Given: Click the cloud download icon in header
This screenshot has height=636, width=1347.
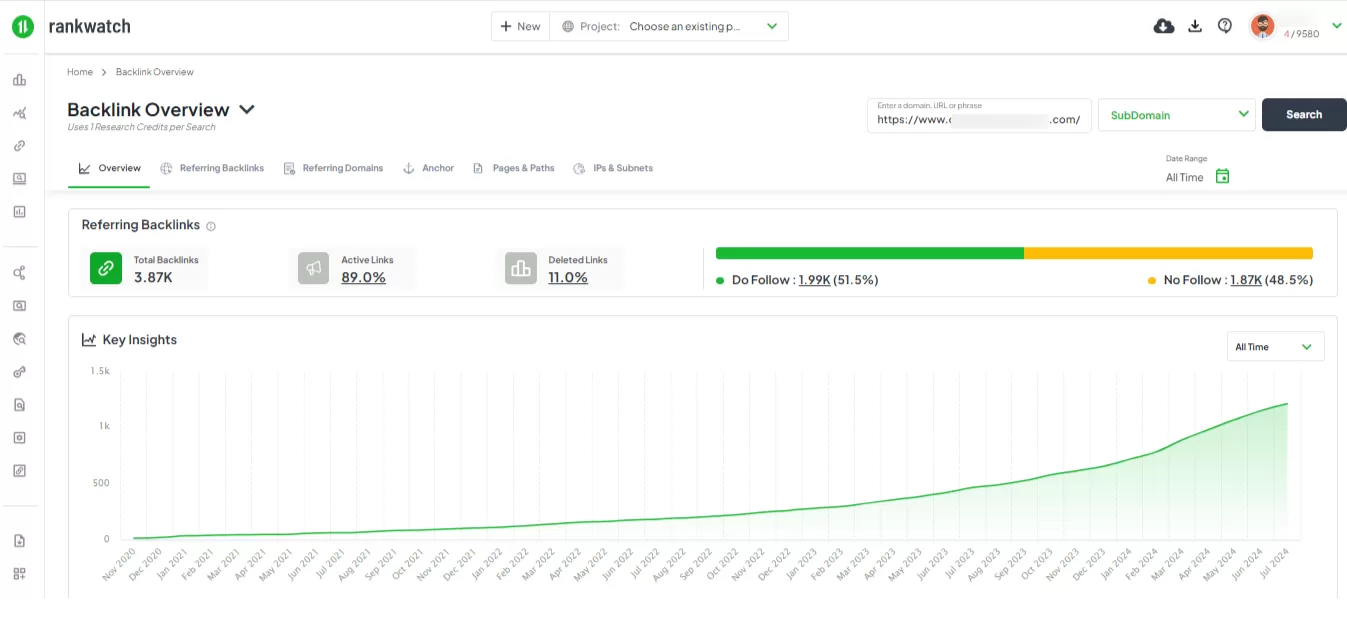Looking at the screenshot, I should pos(1164,27).
